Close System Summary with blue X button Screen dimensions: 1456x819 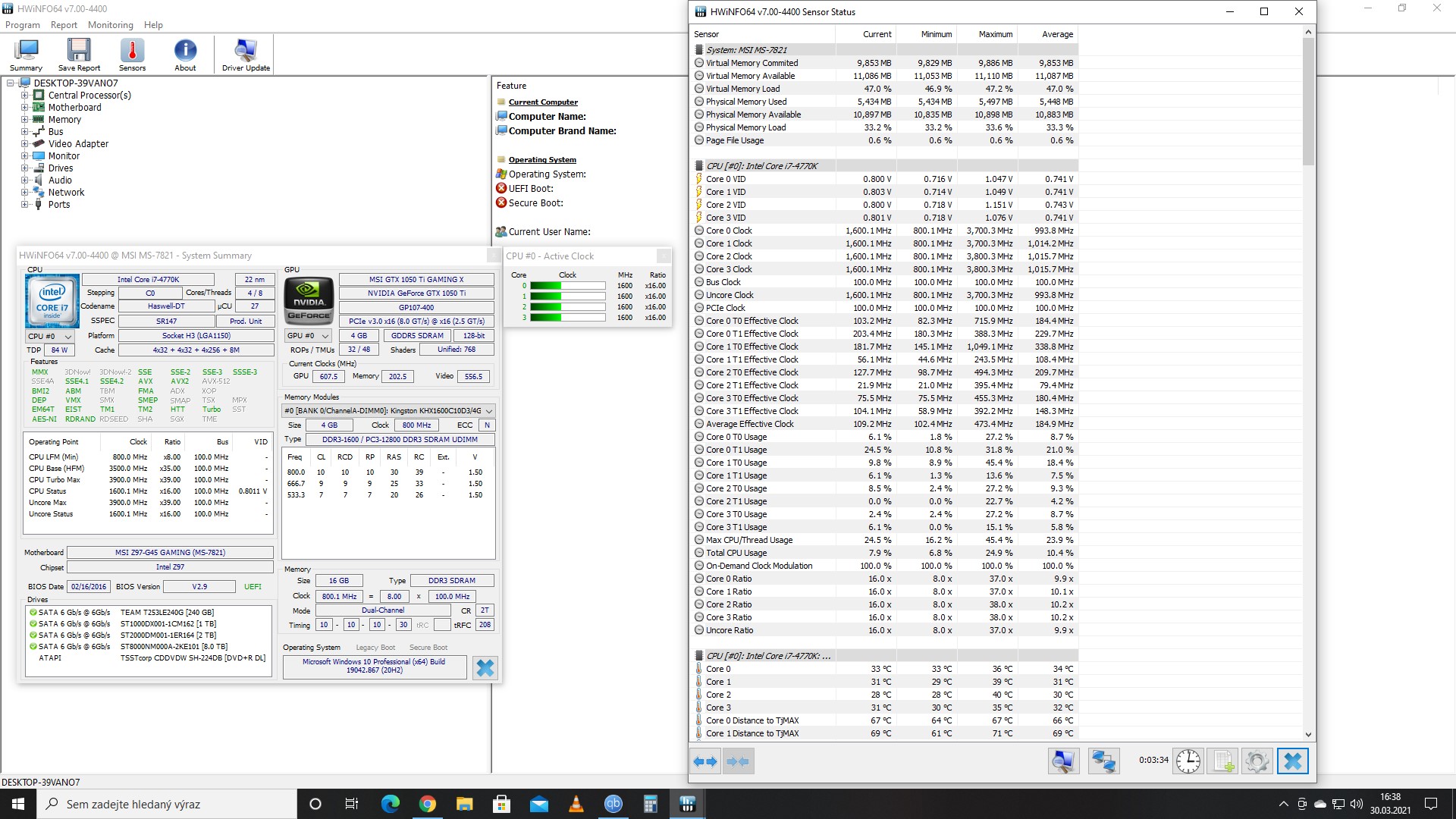(x=485, y=667)
